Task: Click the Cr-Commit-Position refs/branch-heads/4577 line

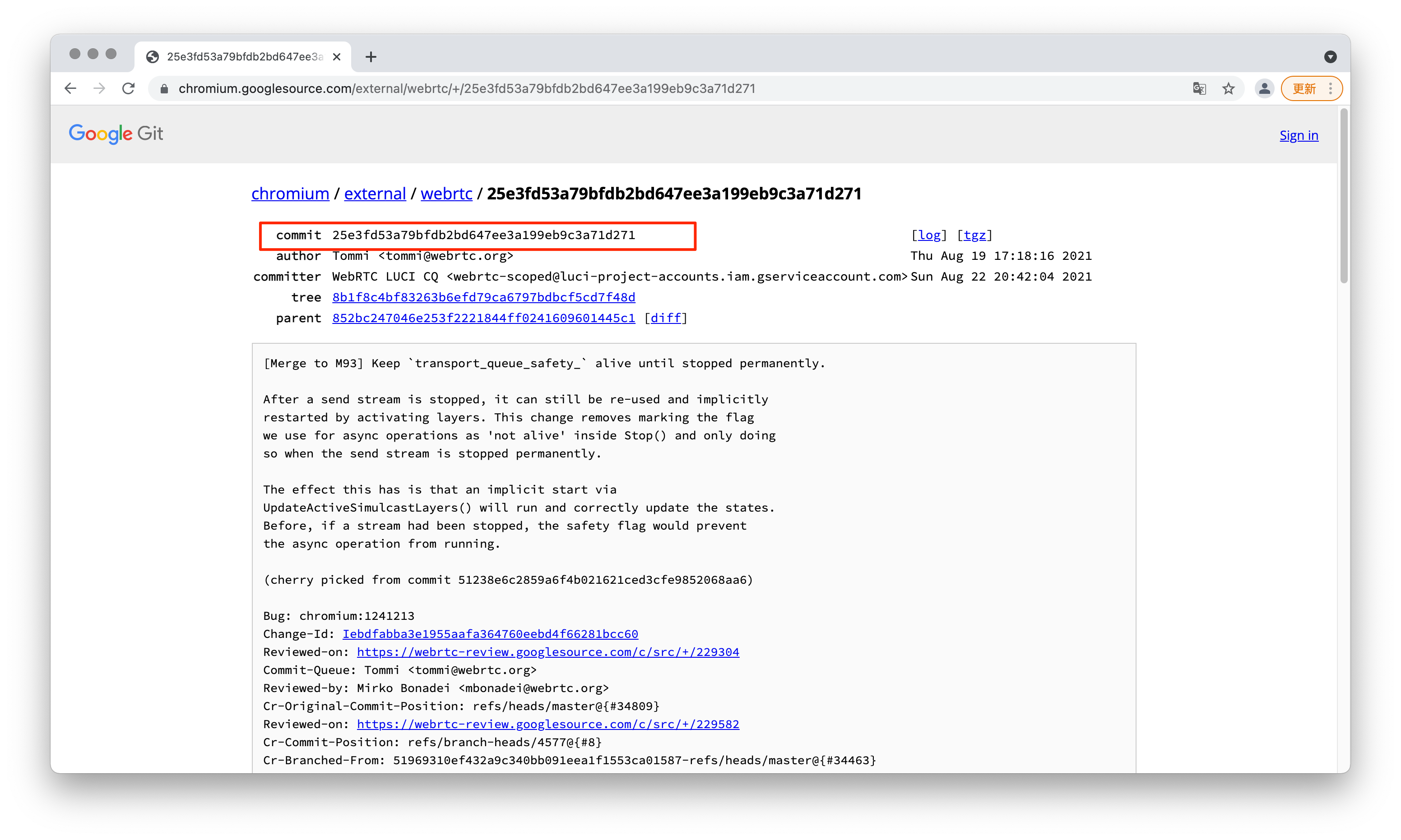Action: (x=433, y=742)
